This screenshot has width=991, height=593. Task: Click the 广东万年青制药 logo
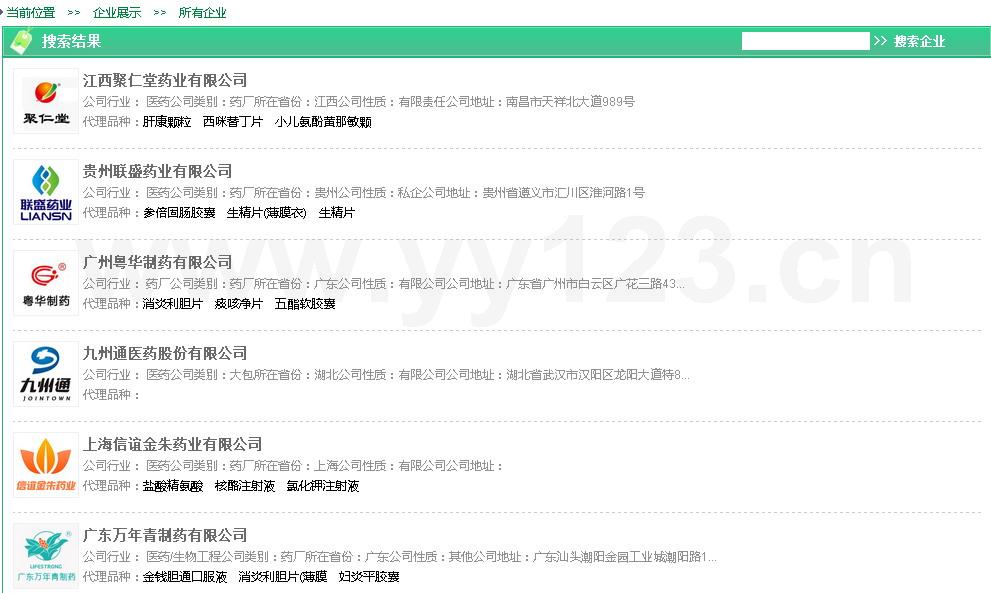tap(46, 556)
